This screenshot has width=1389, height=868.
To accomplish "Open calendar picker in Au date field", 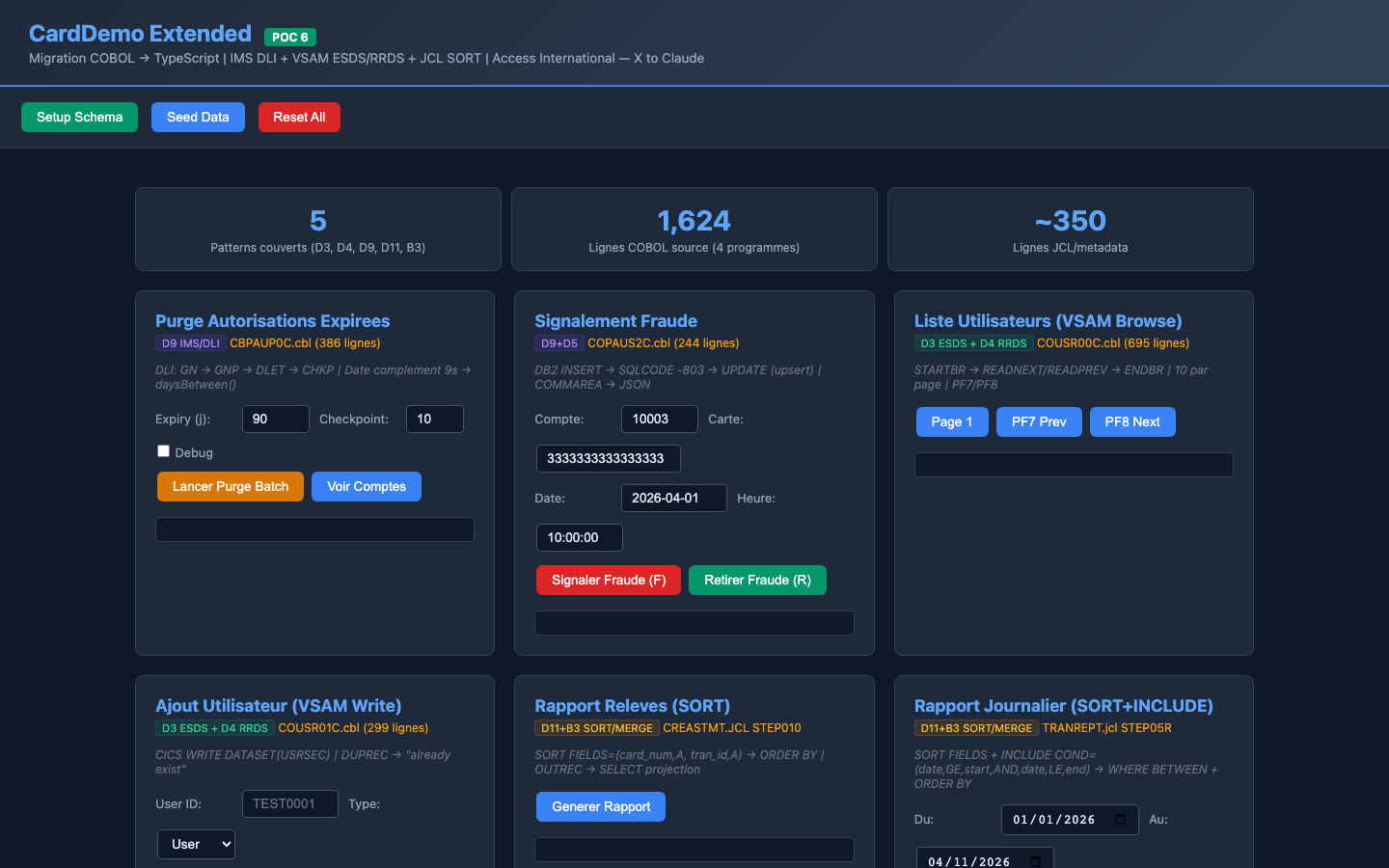I will pos(1035,861).
